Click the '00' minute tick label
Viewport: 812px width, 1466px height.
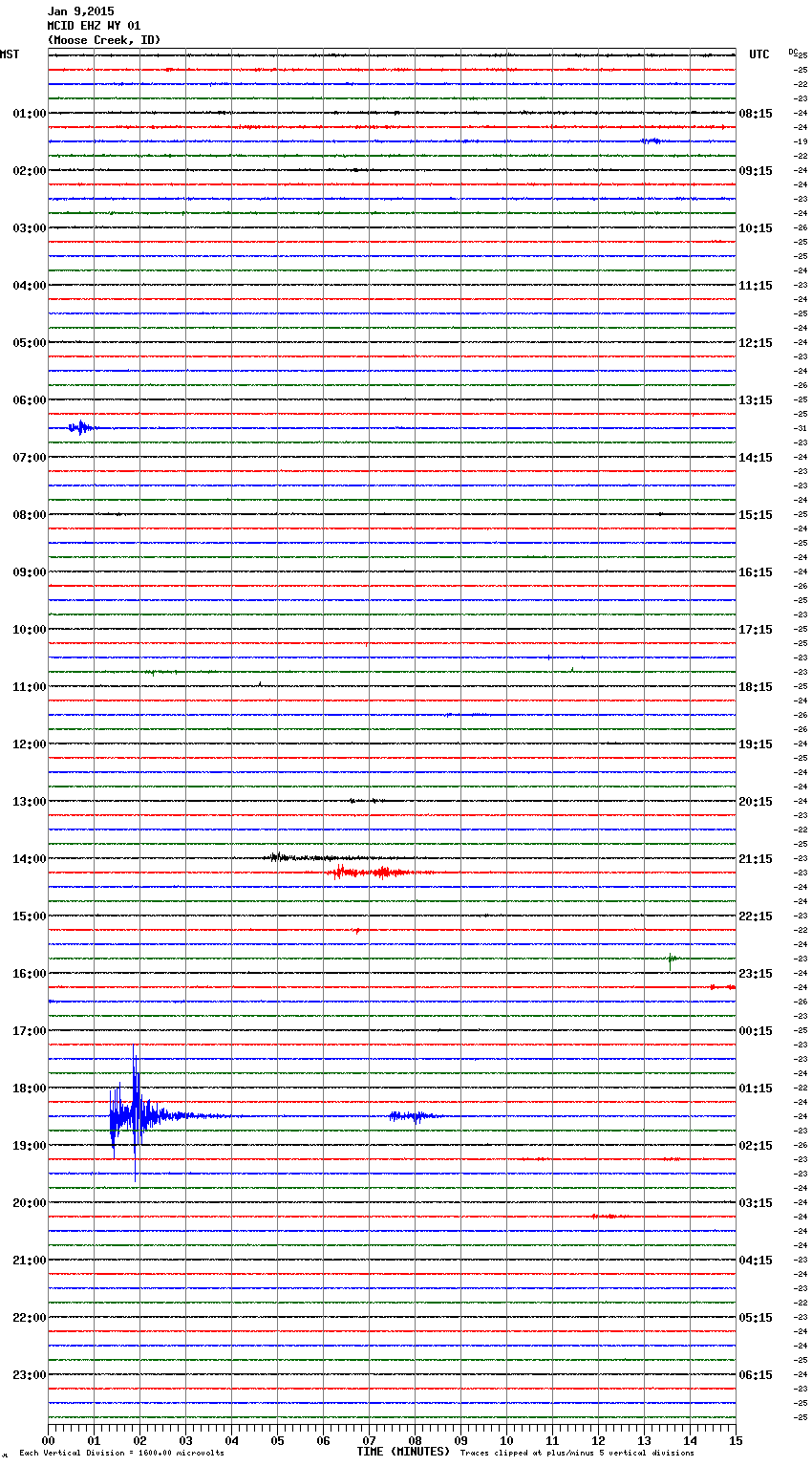point(48,1440)
